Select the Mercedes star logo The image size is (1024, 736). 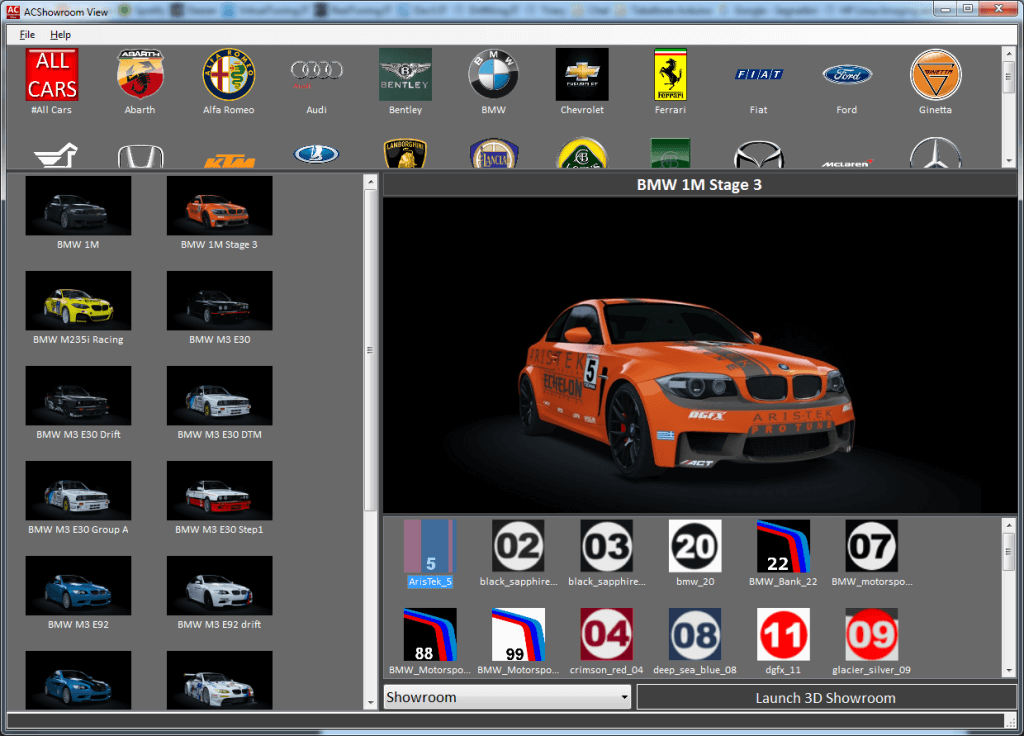click(x=935, y=153)
